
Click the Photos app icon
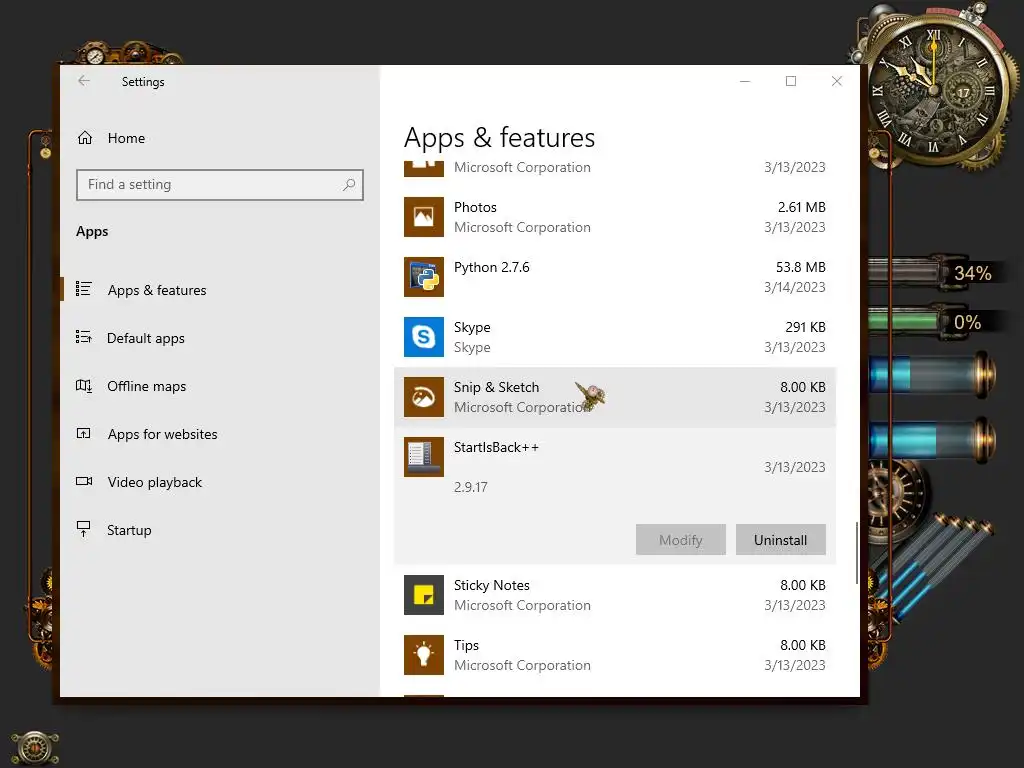[424, 217]
